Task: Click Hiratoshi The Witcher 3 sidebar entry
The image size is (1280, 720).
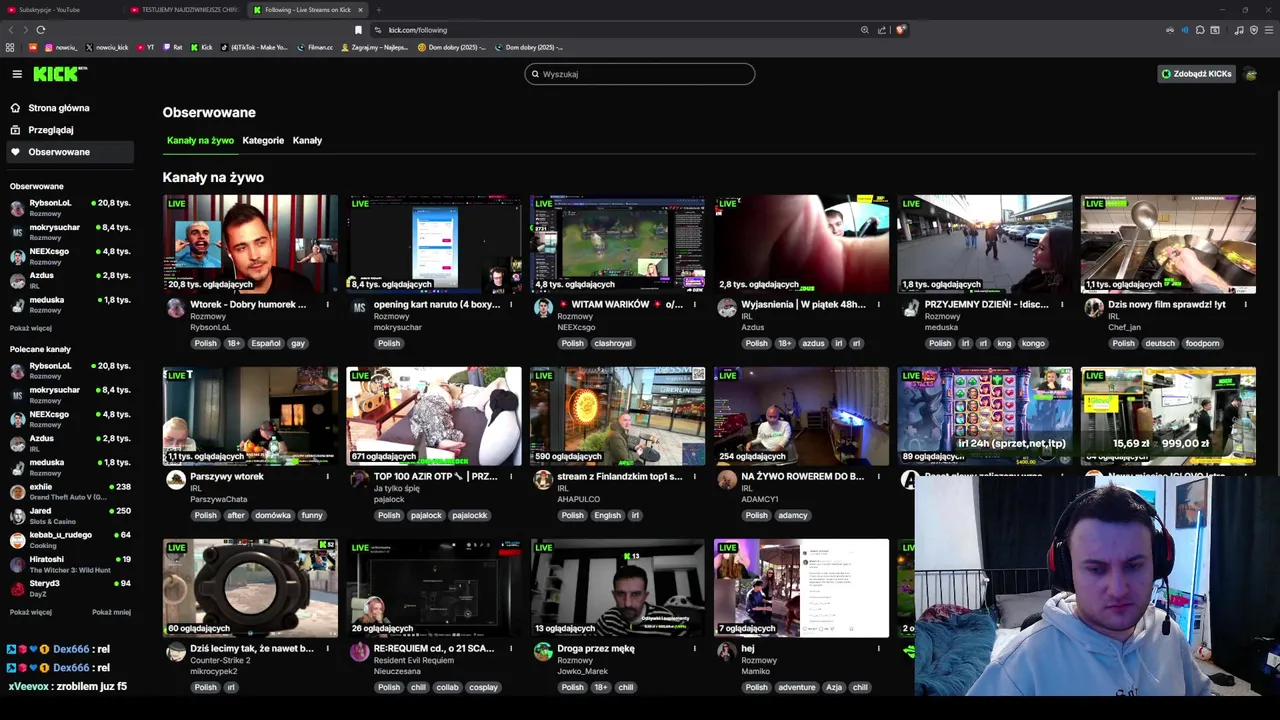Action: [70, 564]
